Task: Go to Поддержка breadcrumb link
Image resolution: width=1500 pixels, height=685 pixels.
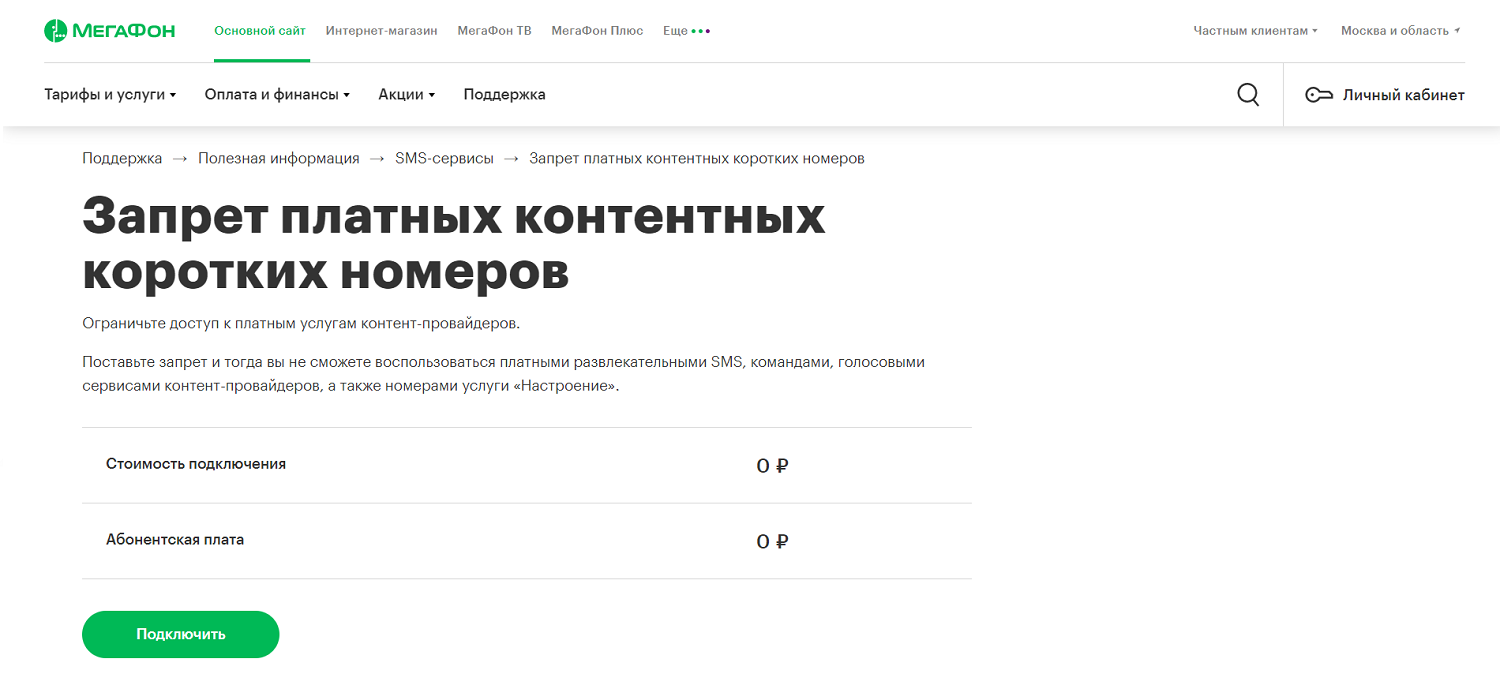Action: pyautogui.click(x=122, y=158)
